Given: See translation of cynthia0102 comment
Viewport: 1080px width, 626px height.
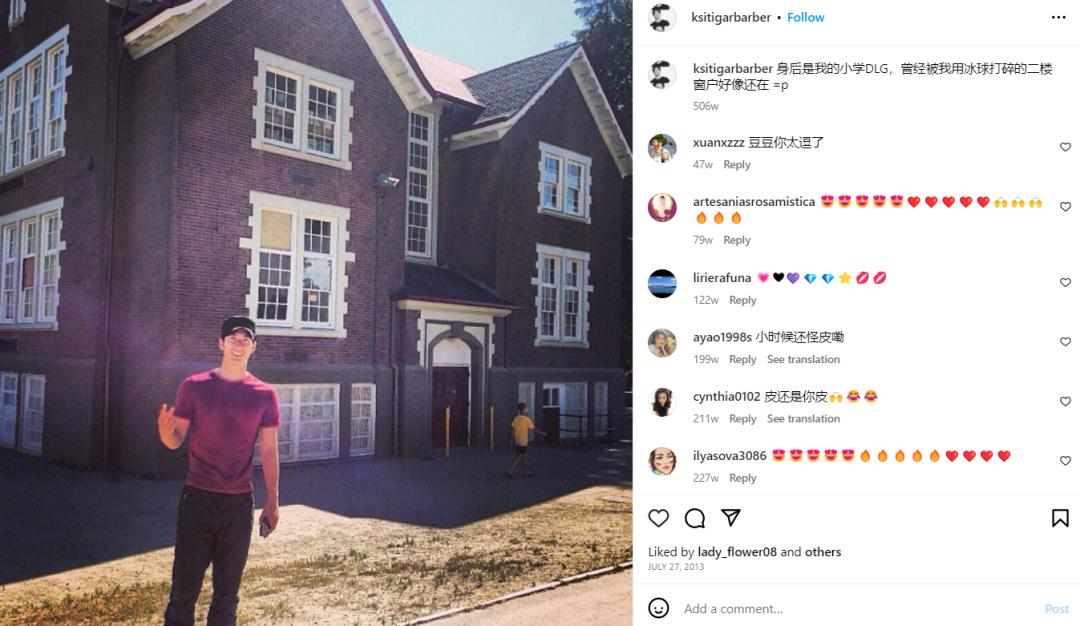Looking at the screenshot, I should coord(803,419).
